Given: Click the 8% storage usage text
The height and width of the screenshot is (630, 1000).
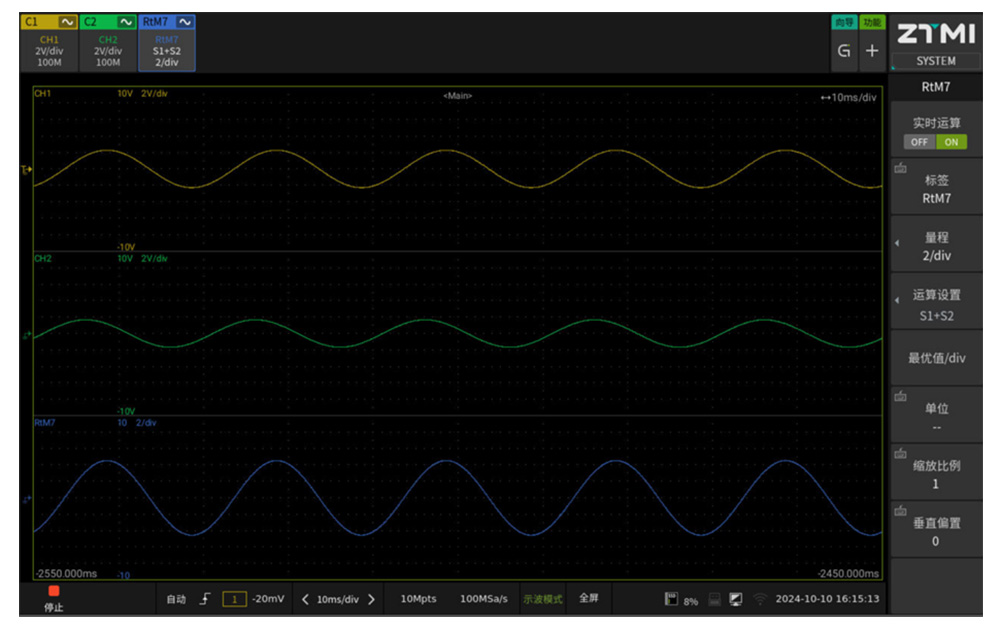Looking at the screenshot, I should tap(691, 601).
